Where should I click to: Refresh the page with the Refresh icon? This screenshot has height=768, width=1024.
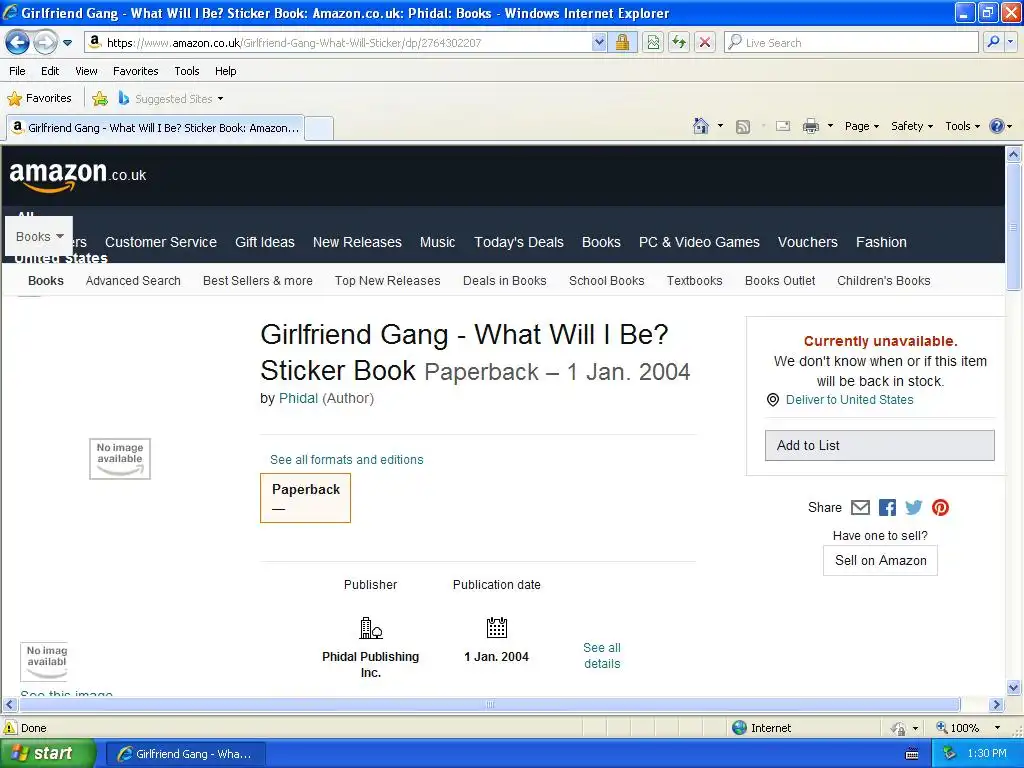tap(679, 42)
